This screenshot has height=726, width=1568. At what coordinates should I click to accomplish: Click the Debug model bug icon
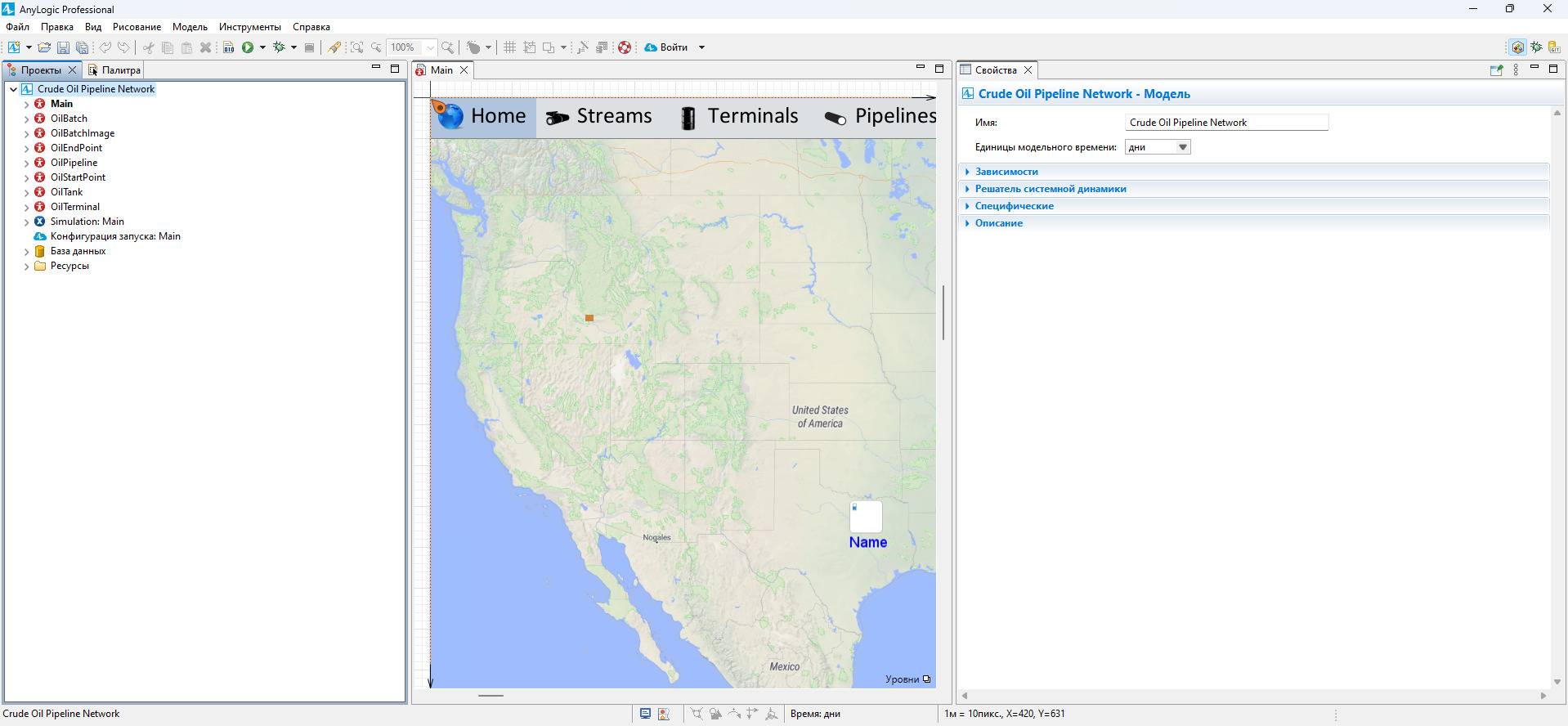[279, 47]
